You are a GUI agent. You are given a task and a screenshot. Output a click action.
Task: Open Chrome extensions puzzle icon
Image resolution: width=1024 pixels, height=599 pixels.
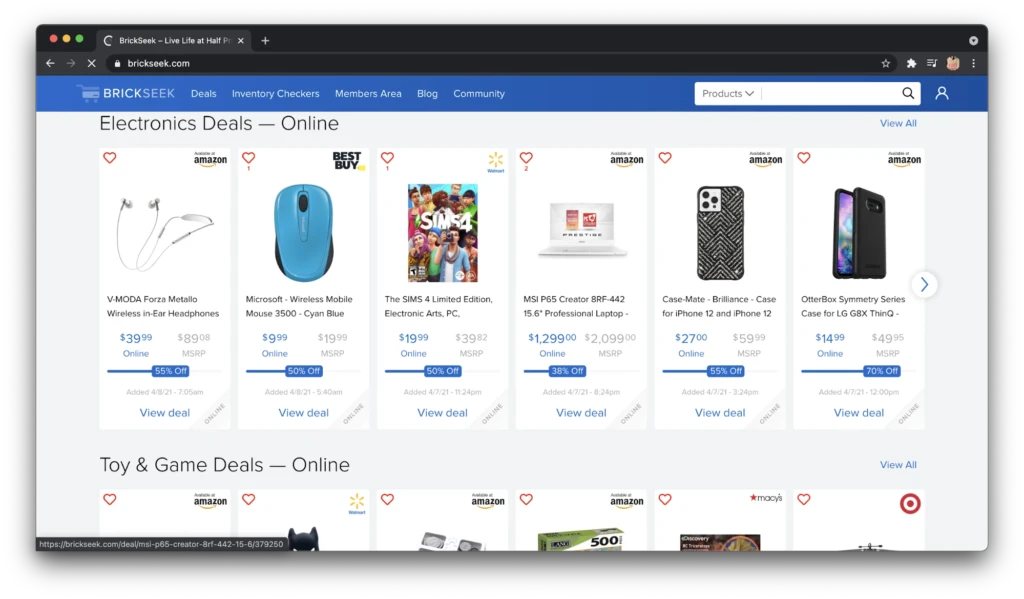911,63
